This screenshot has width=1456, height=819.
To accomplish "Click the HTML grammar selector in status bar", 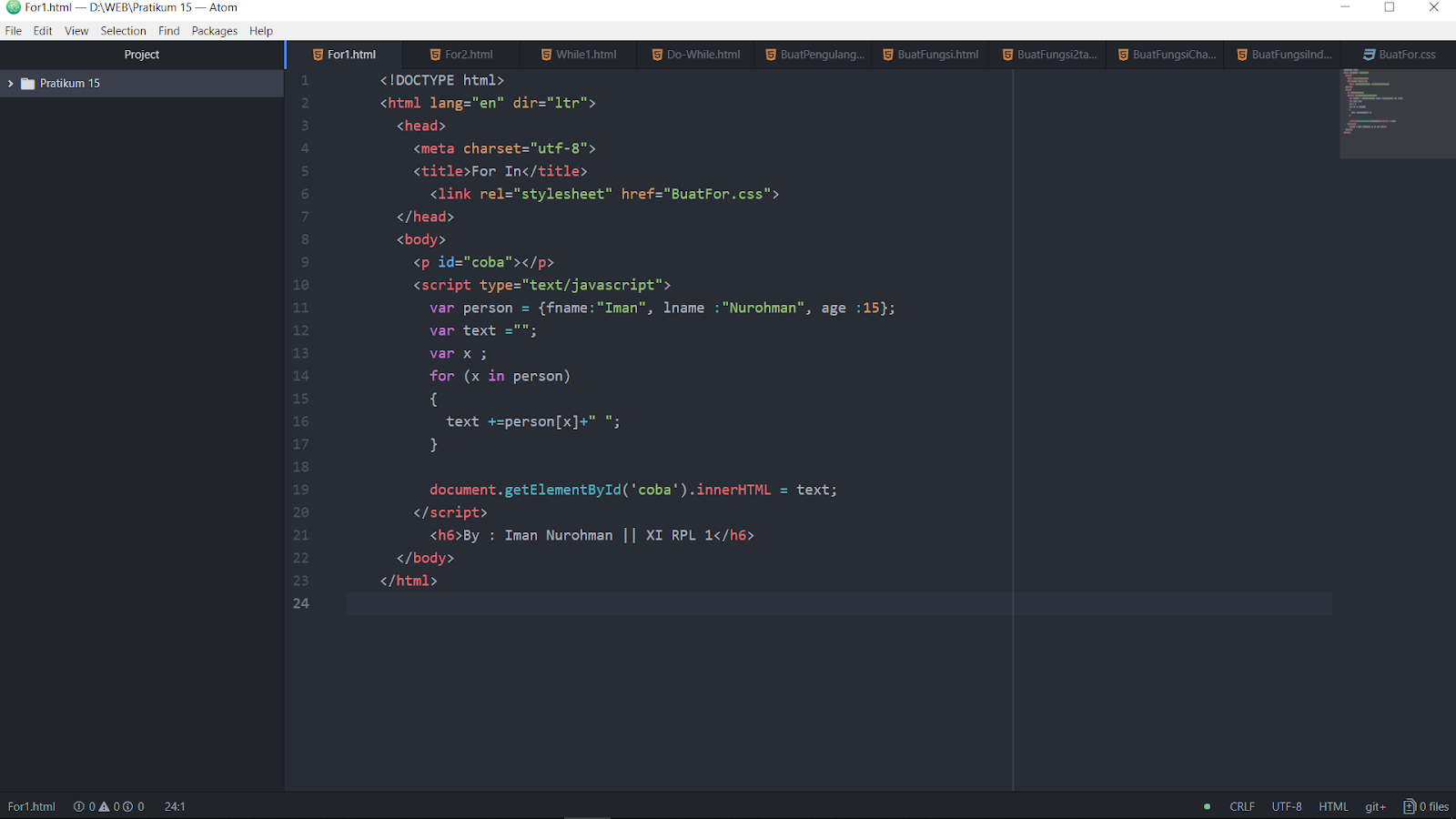I will pyautogui.click(x=1332, y=806).
